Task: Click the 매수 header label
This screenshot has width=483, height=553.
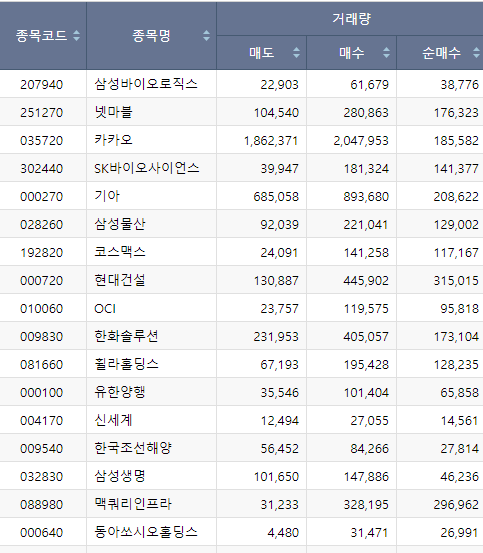Action: click(x=351, y=53)
